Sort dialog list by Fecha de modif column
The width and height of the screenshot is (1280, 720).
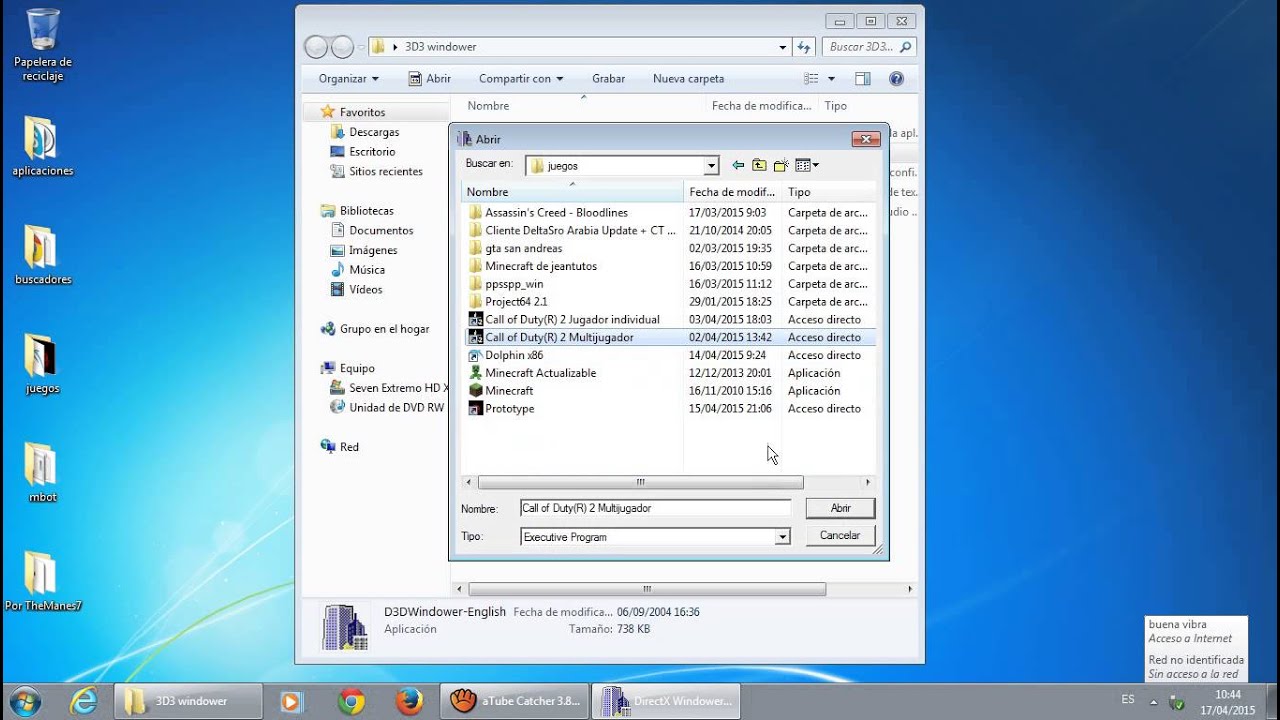733,192
